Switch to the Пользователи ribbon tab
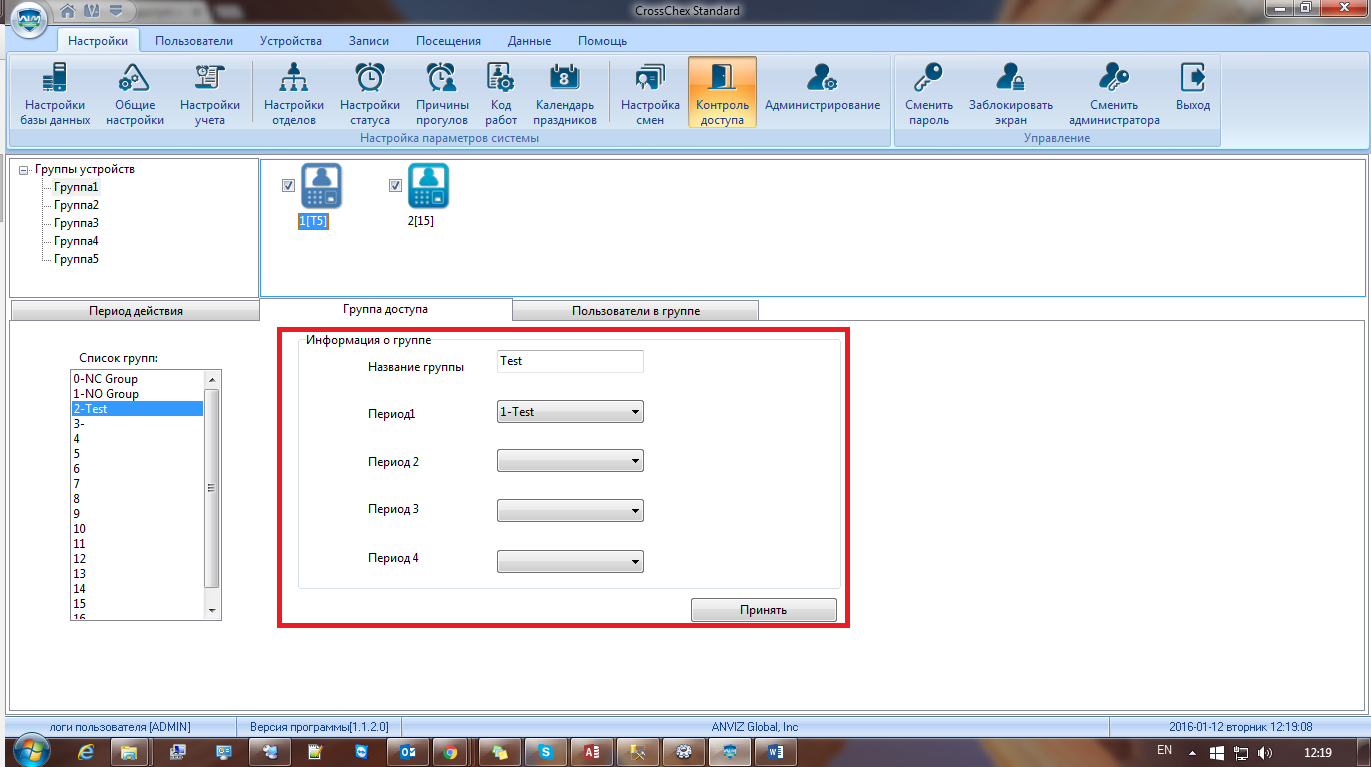Viewport: 1371px width, 767px height. (194, 41)
